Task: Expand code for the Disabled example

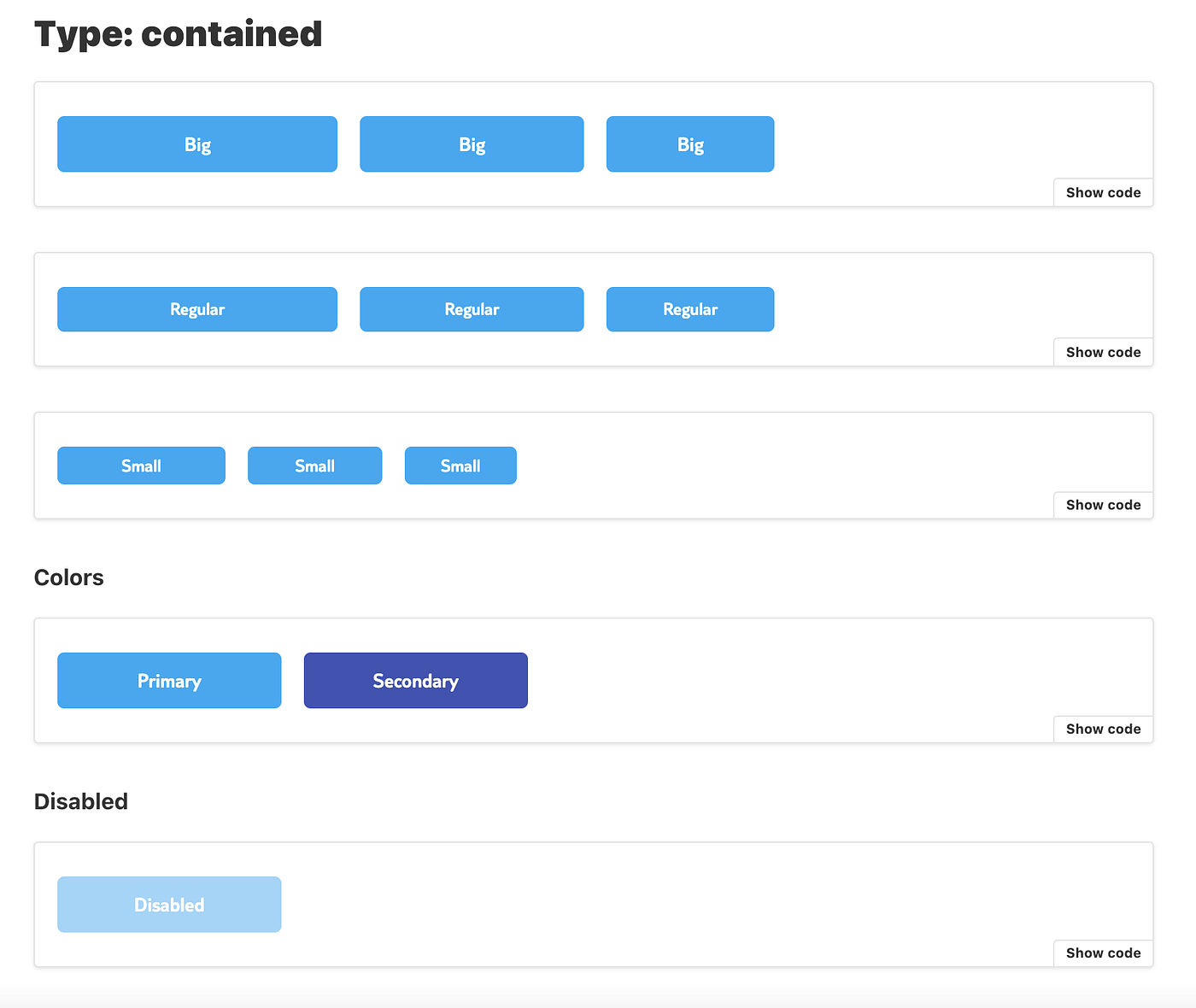Action: (x=1102, y=952)
